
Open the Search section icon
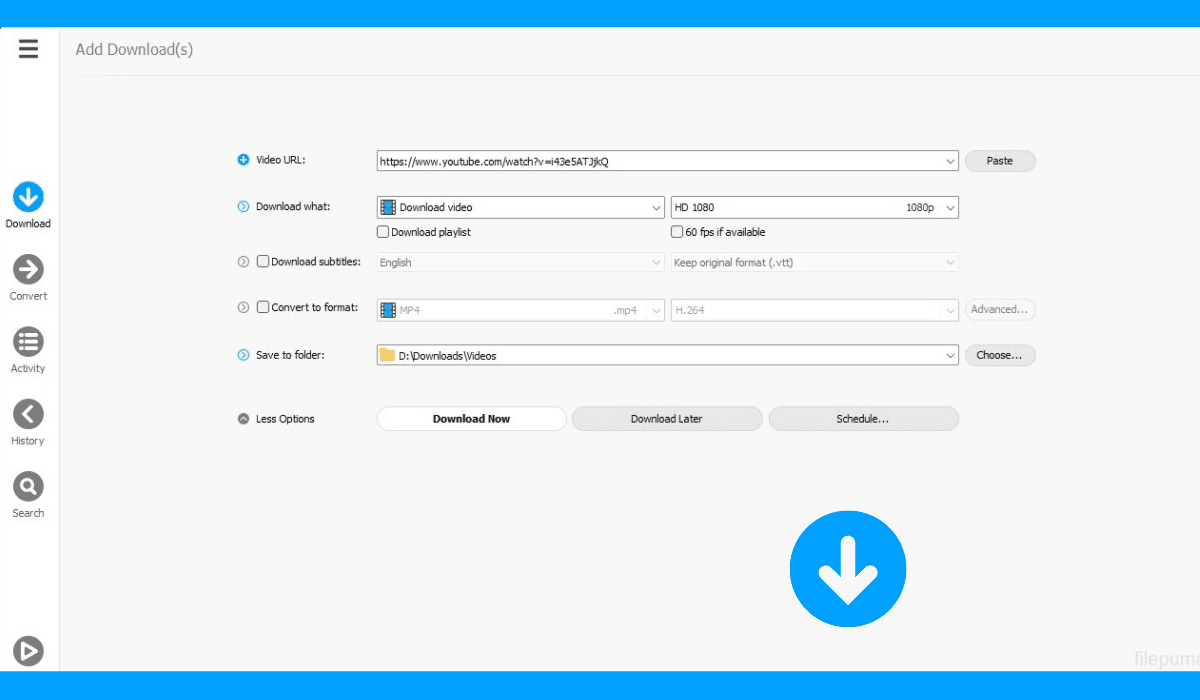[28, 486]
